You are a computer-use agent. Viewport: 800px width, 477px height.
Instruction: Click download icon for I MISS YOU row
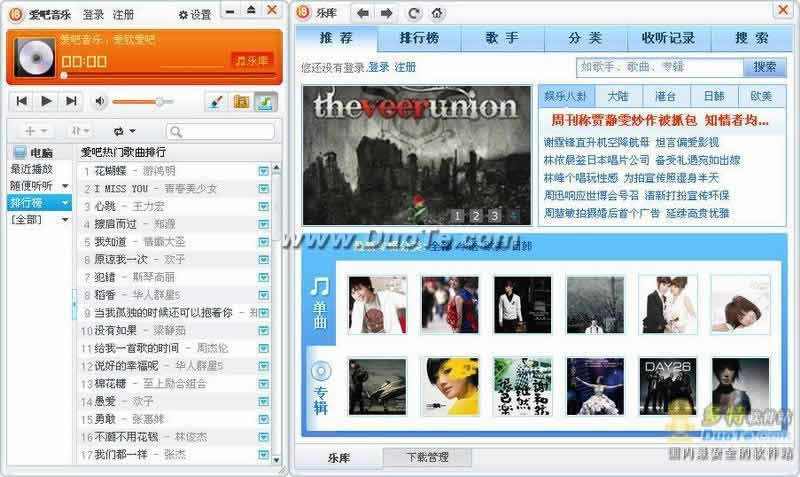click(x=263, y=189)
